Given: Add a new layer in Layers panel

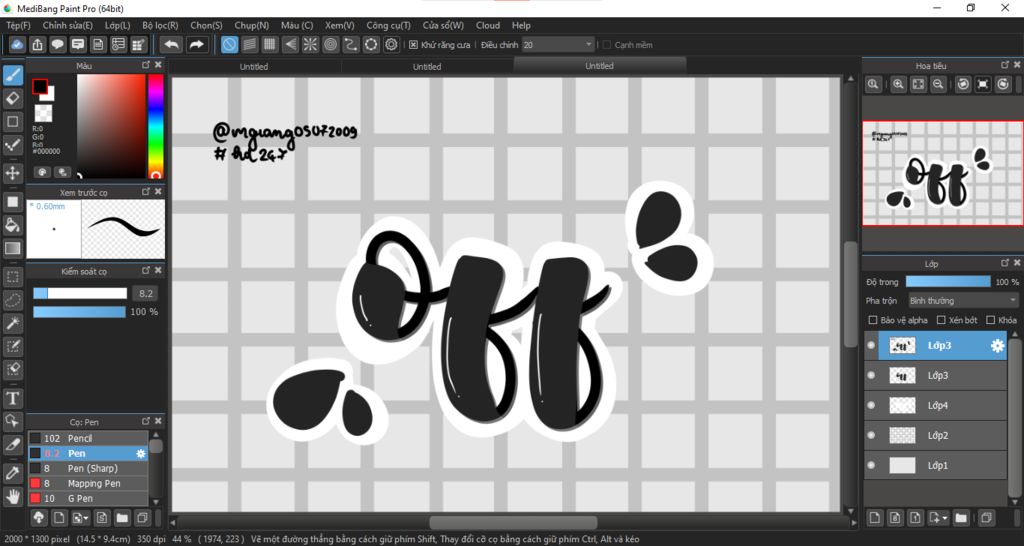Looking at the screenshot, I should (875, 518).
